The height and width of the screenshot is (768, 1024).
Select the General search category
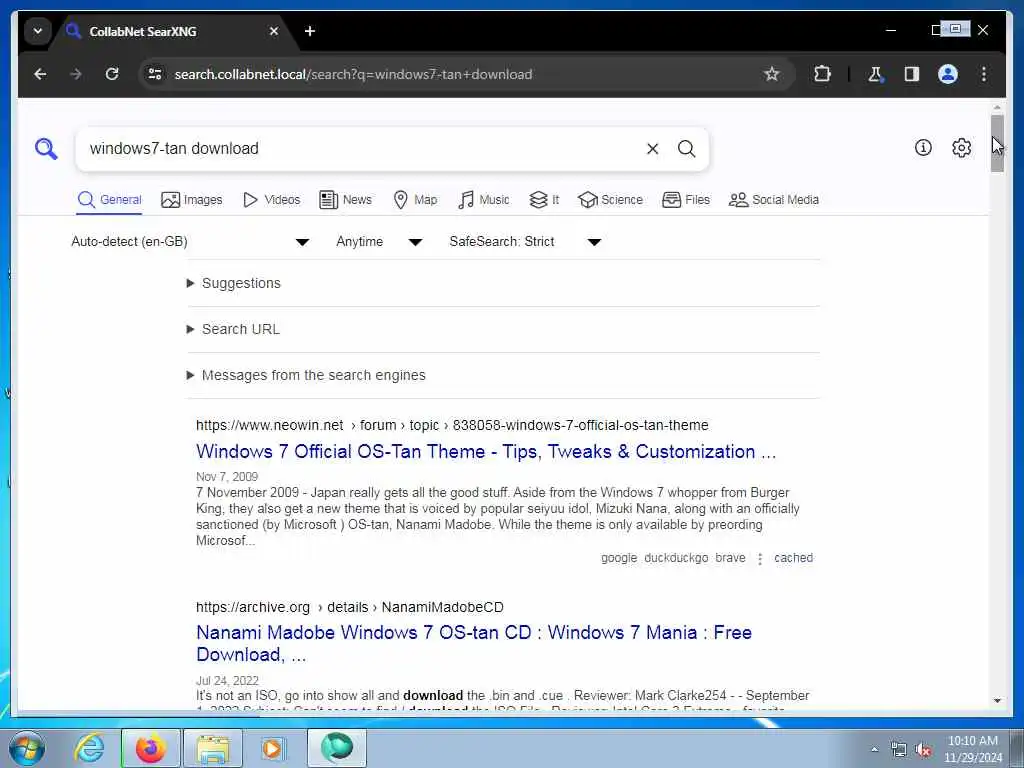coord(109,200)
